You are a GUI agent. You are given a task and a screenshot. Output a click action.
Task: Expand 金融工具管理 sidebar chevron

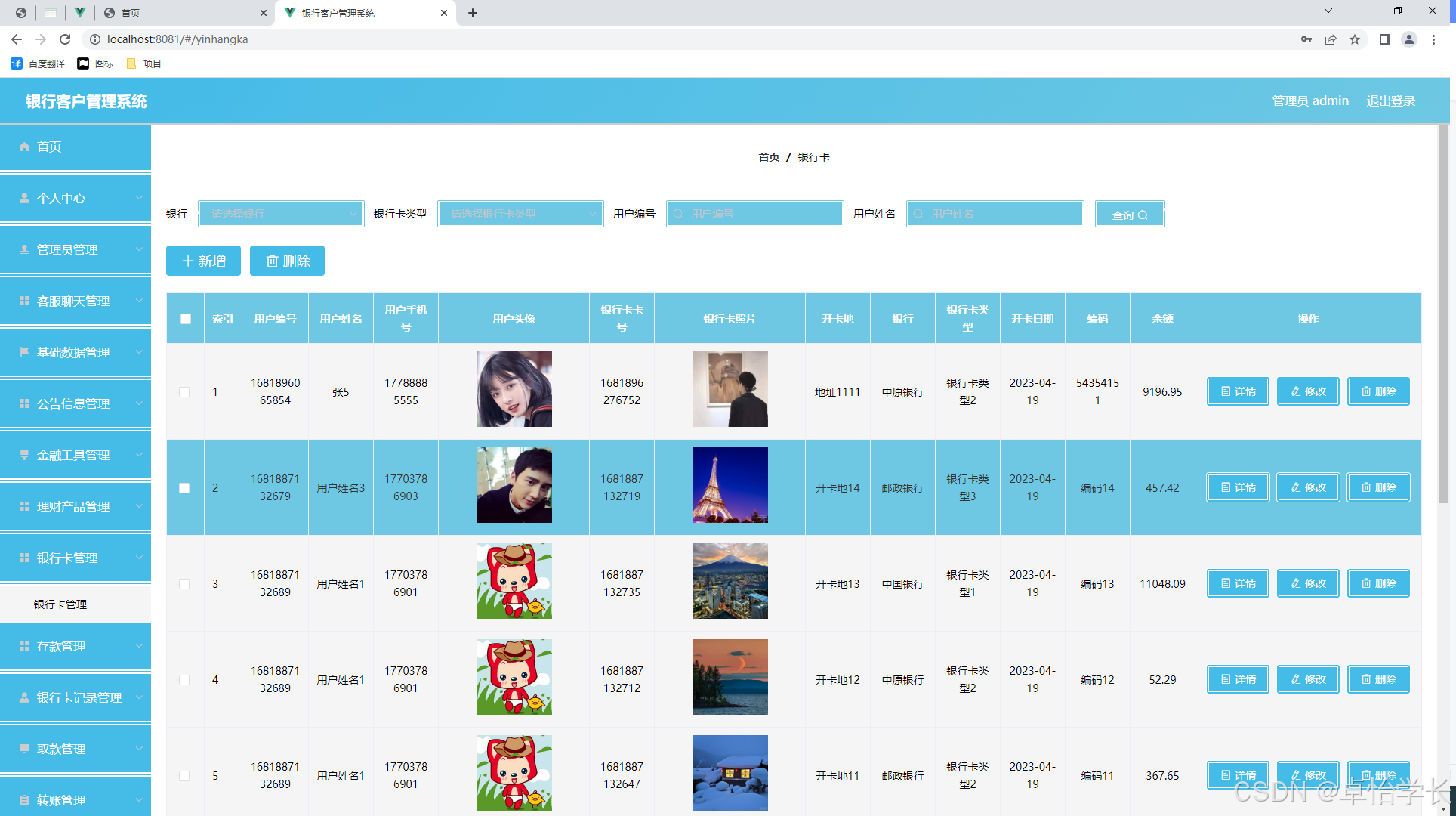[139, 455]
